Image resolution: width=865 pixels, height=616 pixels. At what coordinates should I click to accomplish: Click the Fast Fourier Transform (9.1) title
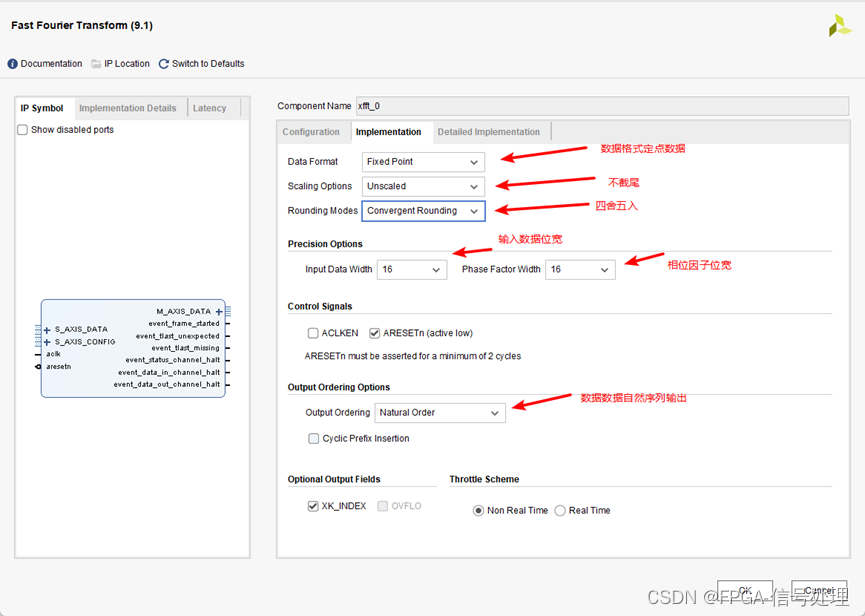[x=82, y=25]
